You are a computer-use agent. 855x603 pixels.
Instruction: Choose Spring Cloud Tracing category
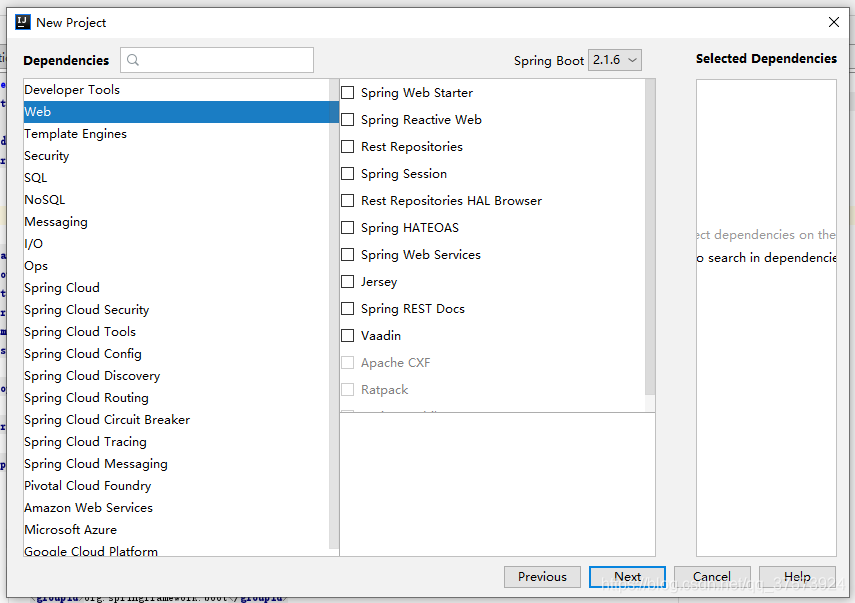click(177, 442)
